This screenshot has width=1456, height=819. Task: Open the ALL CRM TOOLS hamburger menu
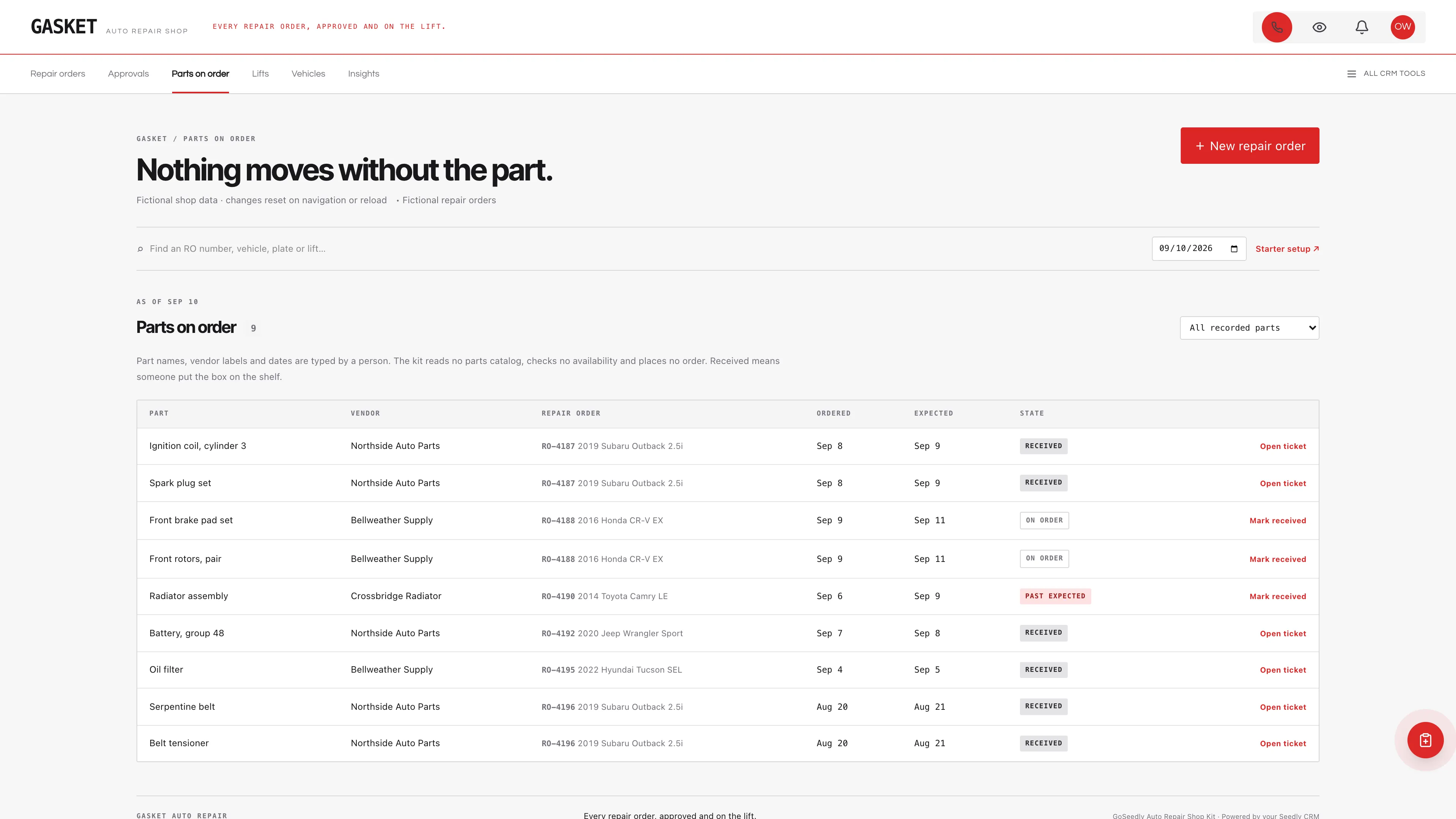click(x=1386, y=74)
